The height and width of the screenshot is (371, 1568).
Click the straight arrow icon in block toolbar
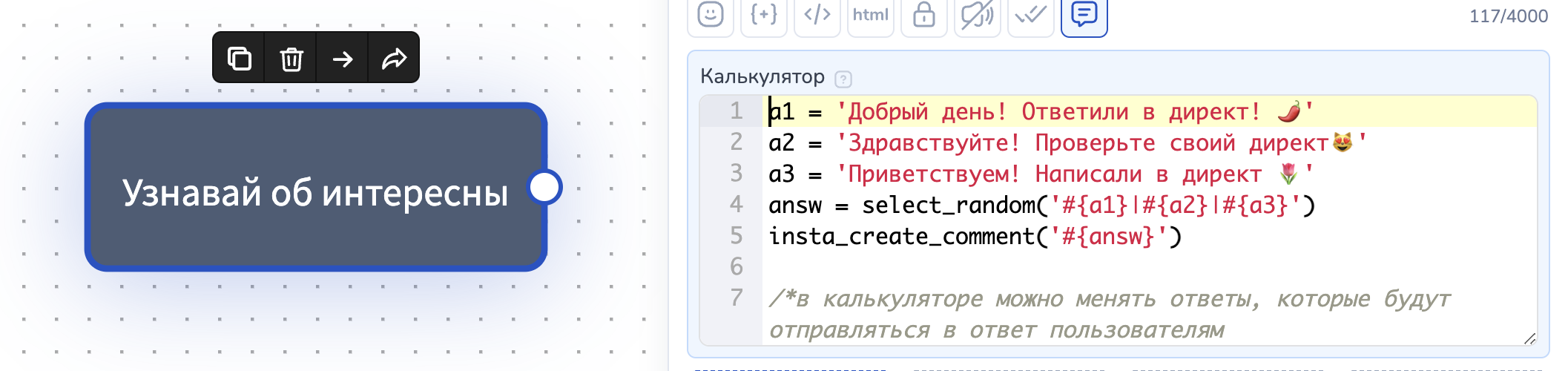click(343, 58)
